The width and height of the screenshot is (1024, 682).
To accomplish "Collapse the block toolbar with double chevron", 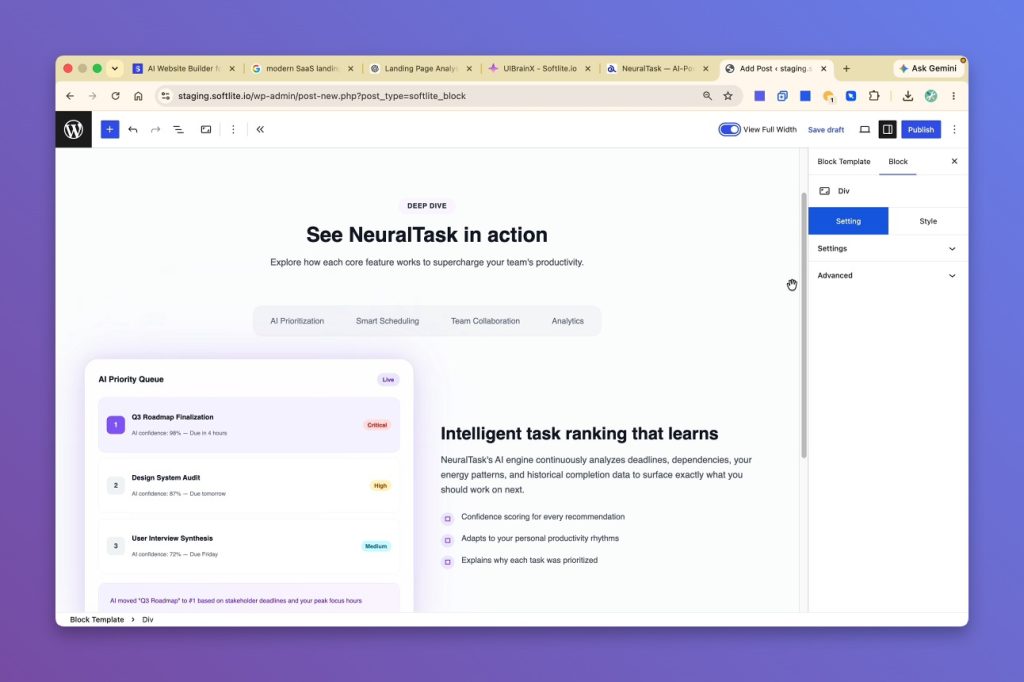I will (x=260, y=129).
